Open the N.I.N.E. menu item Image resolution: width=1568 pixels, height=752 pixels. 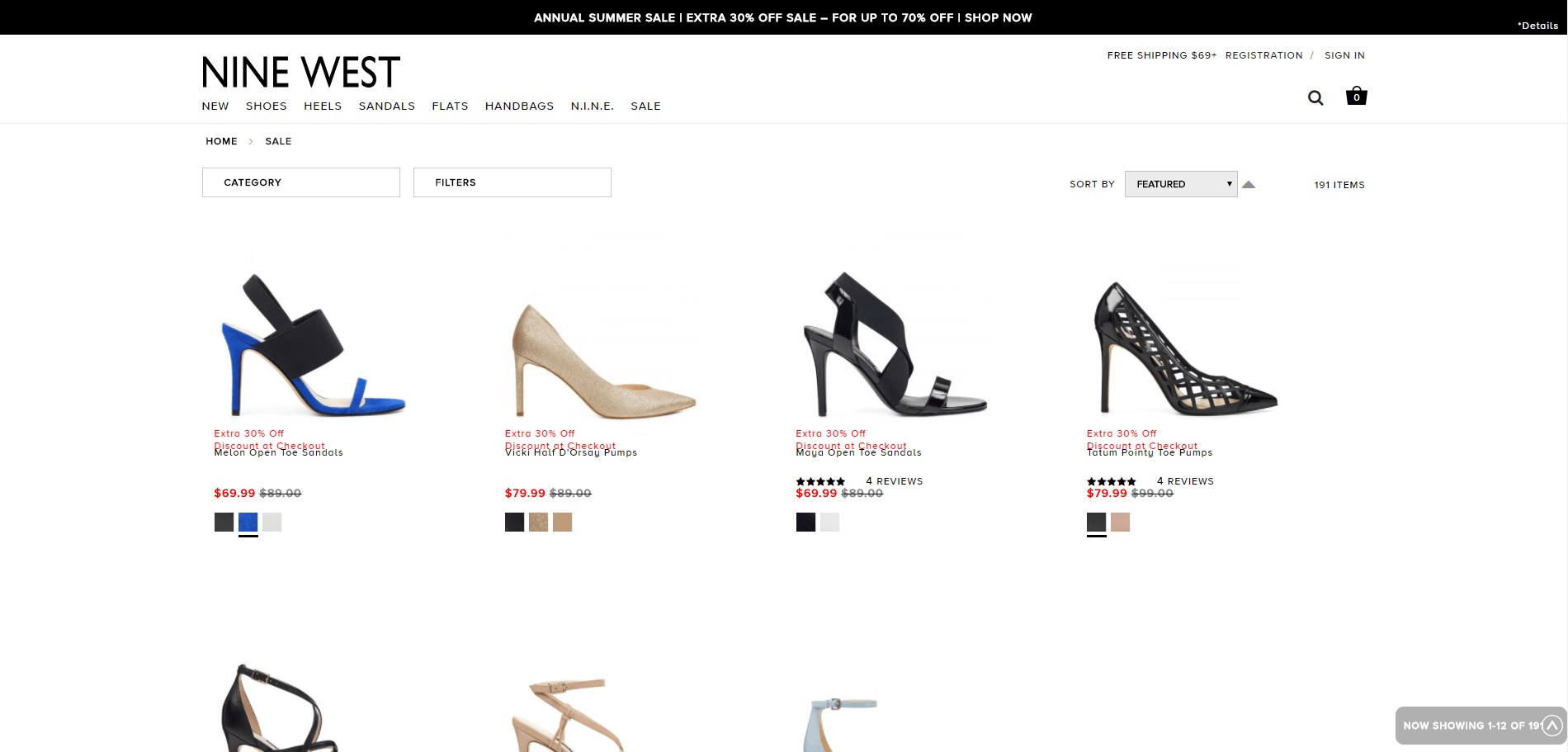[x=593, y=106]
